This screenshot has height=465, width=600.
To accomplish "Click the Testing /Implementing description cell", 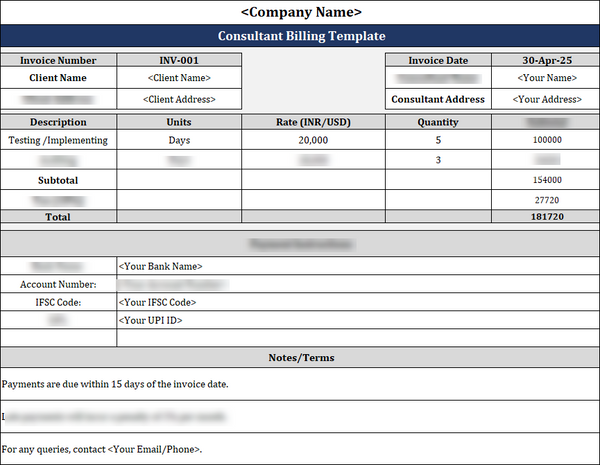I will click(x=58, y=141).
